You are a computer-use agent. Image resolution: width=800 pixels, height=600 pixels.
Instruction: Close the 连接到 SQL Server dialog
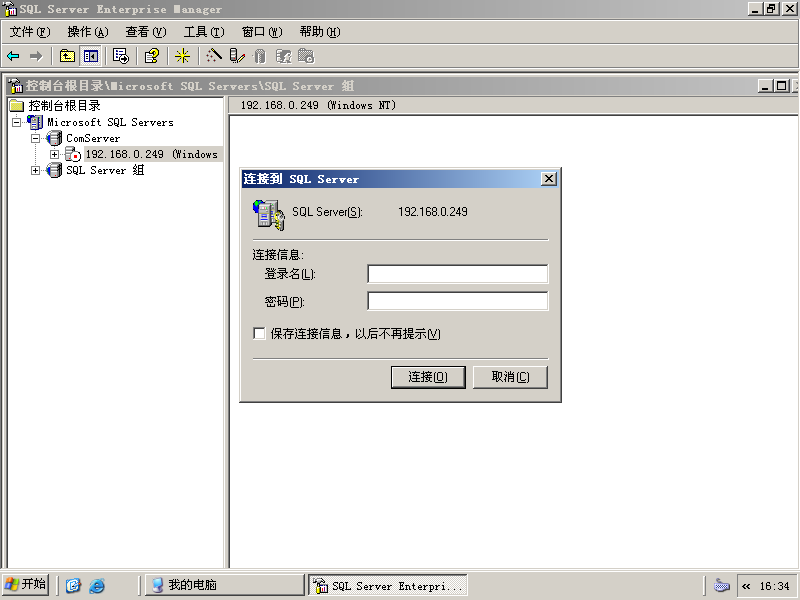(x=548, y=179)
